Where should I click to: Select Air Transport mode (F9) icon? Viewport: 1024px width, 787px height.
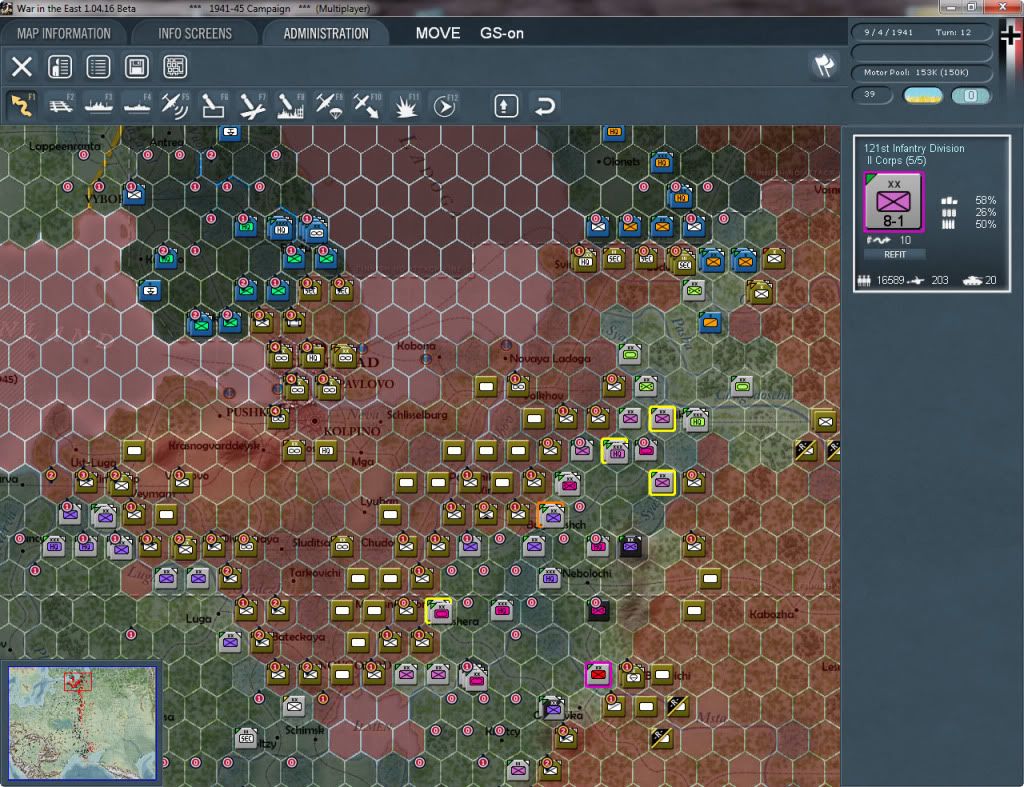pos(328,105)
